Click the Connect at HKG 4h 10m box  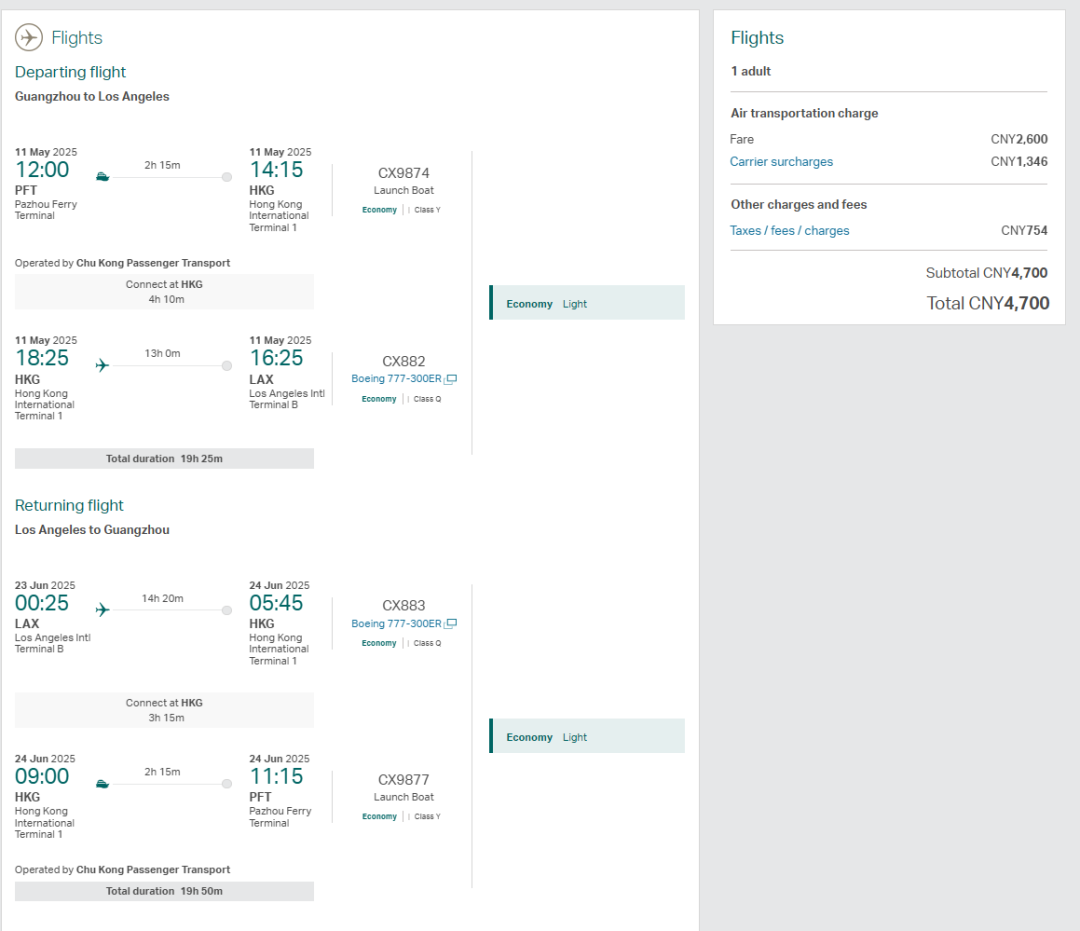[164, 292]
